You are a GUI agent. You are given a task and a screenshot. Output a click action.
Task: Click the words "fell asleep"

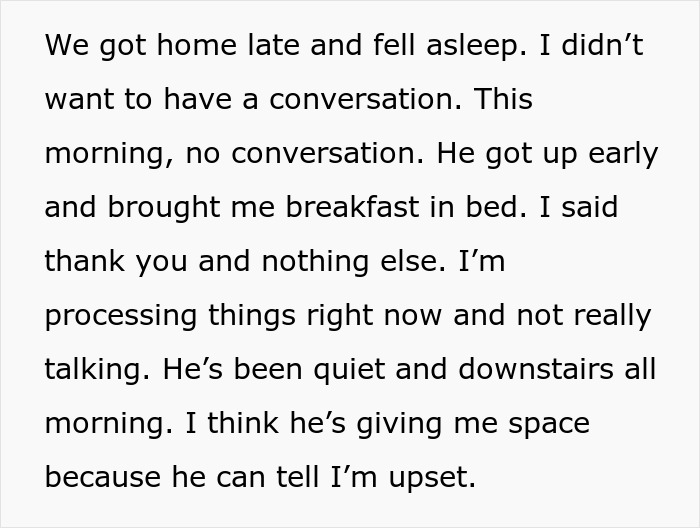click(x=435, y=46)
